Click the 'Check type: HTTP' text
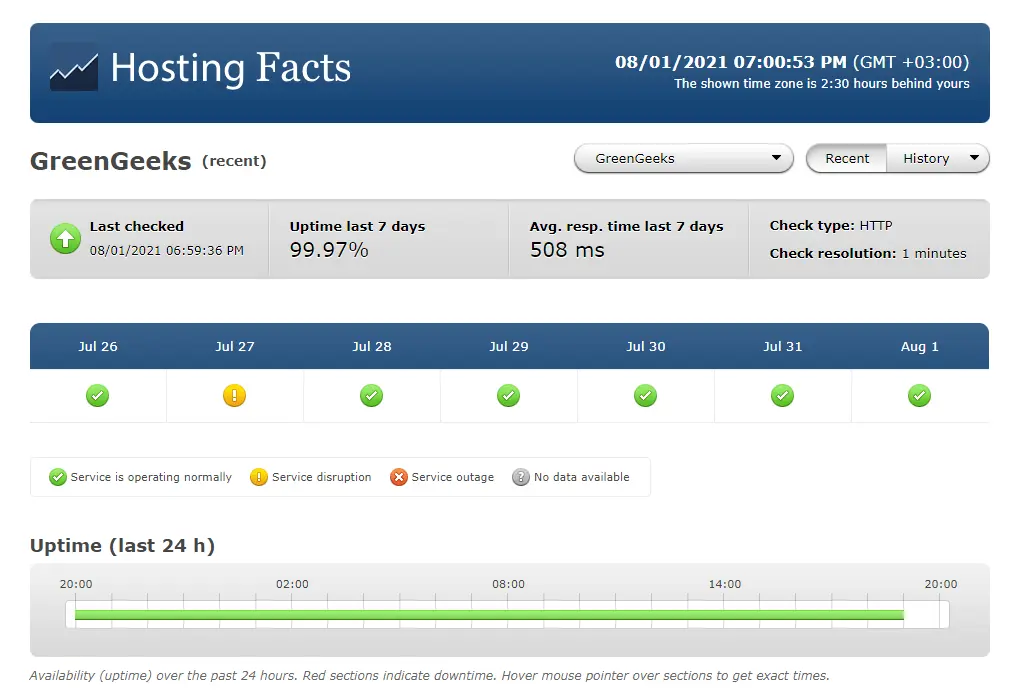The image size is (1022, 698). [831, 225]
